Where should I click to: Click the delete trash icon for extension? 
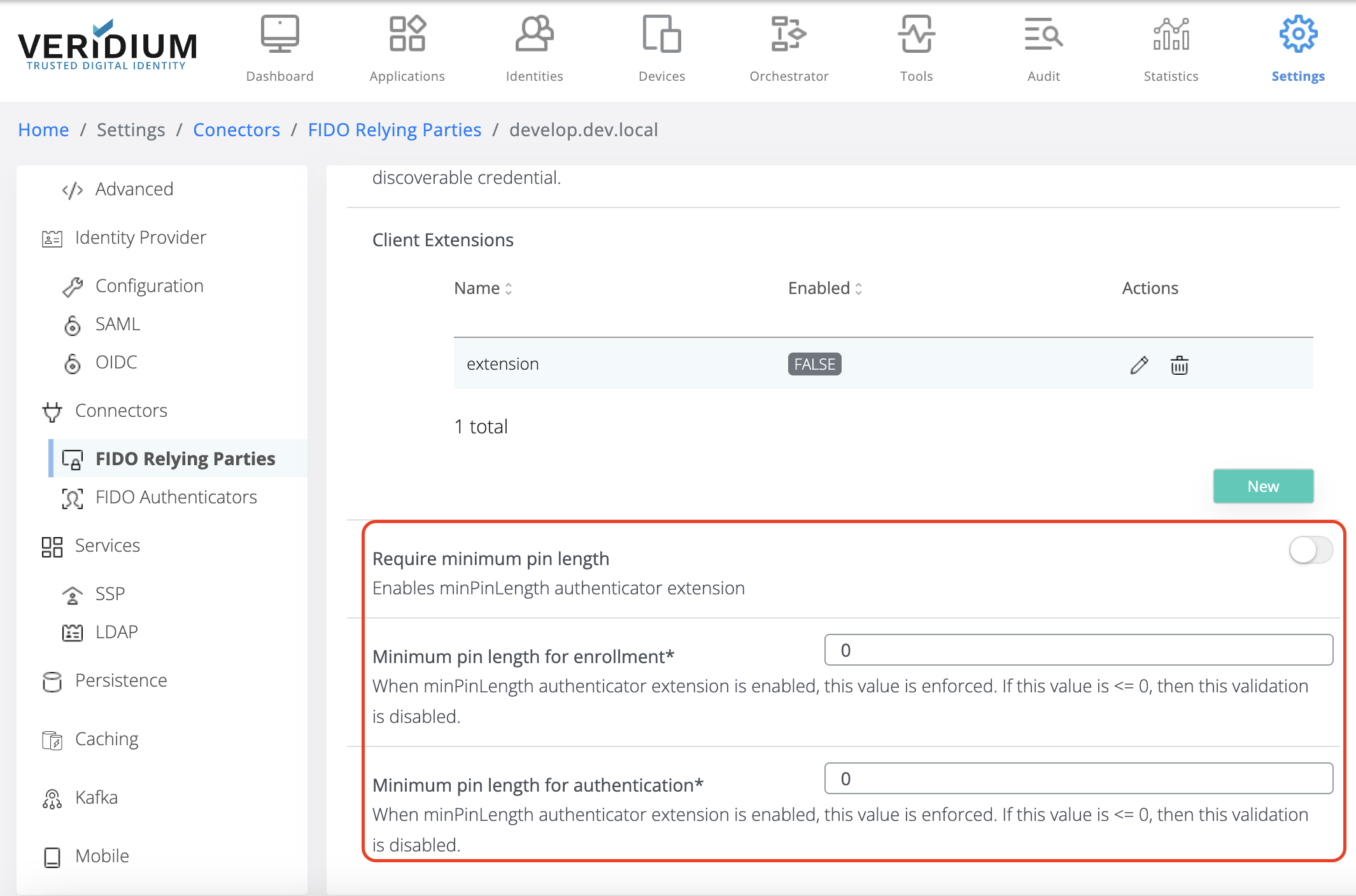click(x=1179, y=364)
